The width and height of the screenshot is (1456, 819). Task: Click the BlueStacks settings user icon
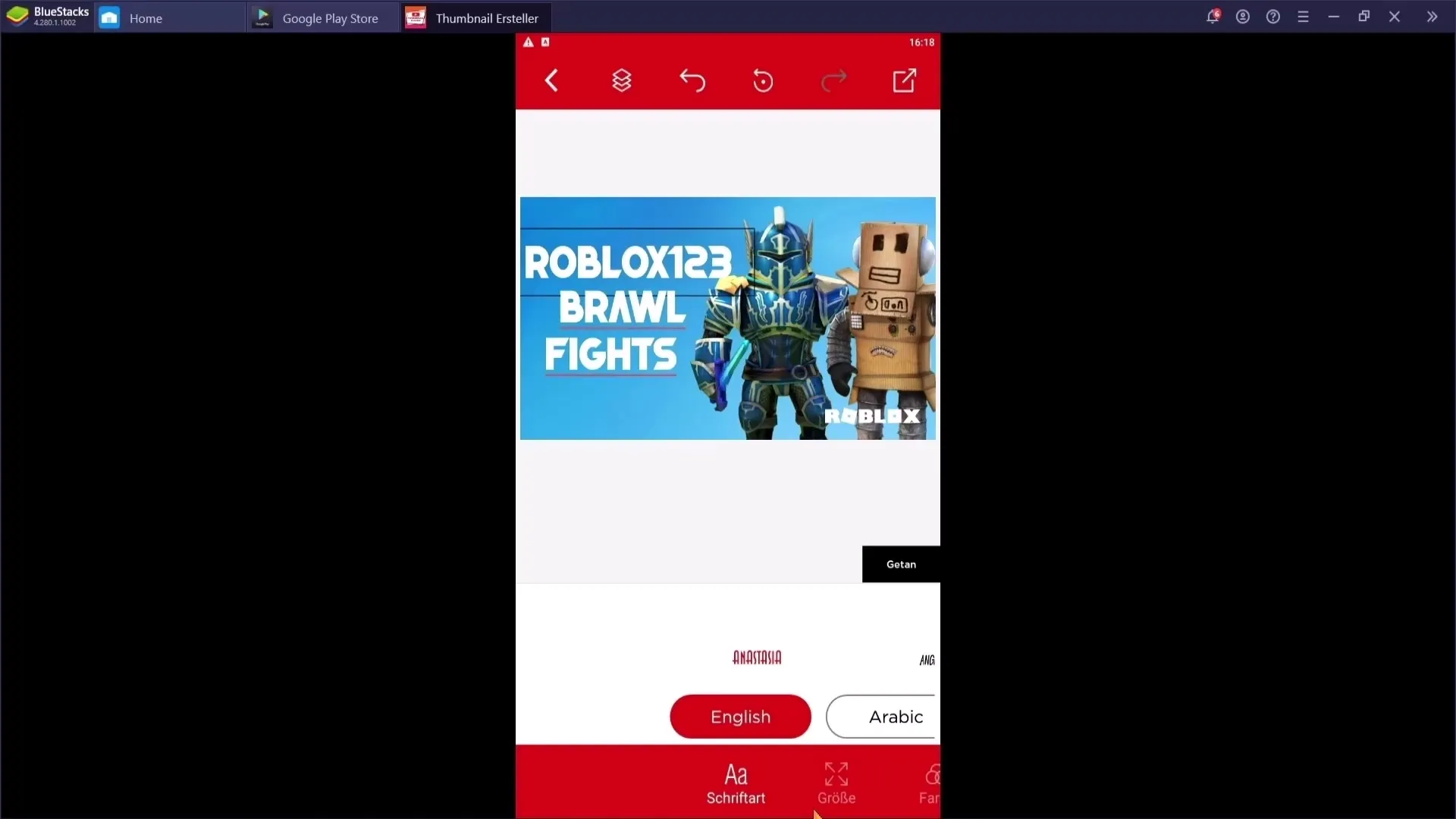pyautogui.click(x=1243, y=15)
